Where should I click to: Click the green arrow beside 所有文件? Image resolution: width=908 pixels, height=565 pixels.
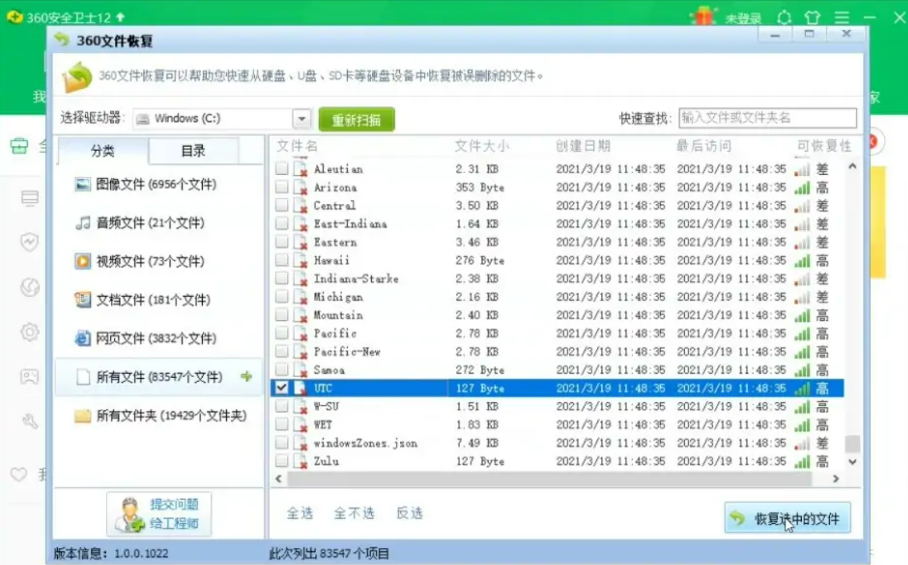pyautogui.click(x=247, y=377)
